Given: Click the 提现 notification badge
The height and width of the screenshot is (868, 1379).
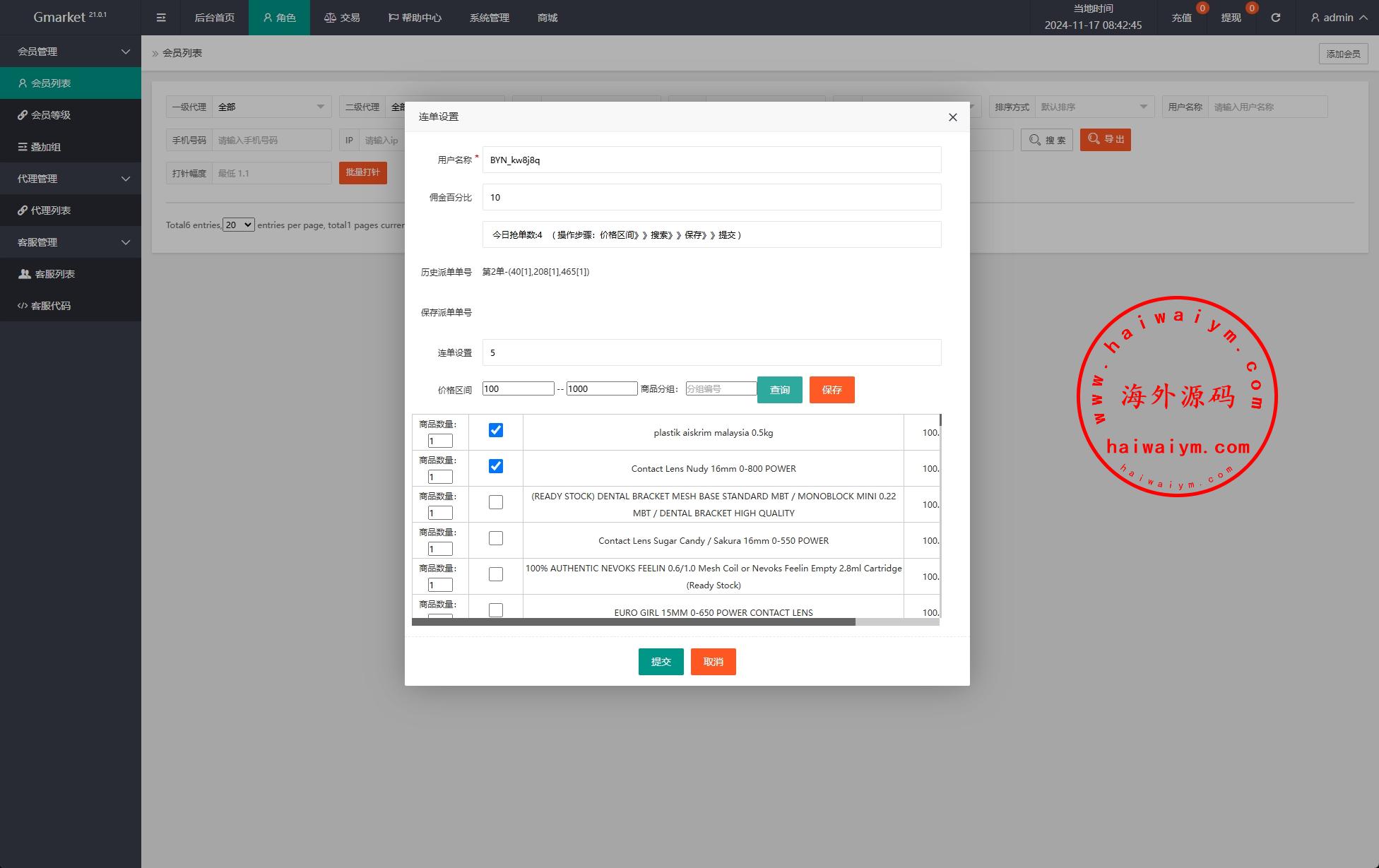Looking at the screenshot, I should tap(1251, 8).
